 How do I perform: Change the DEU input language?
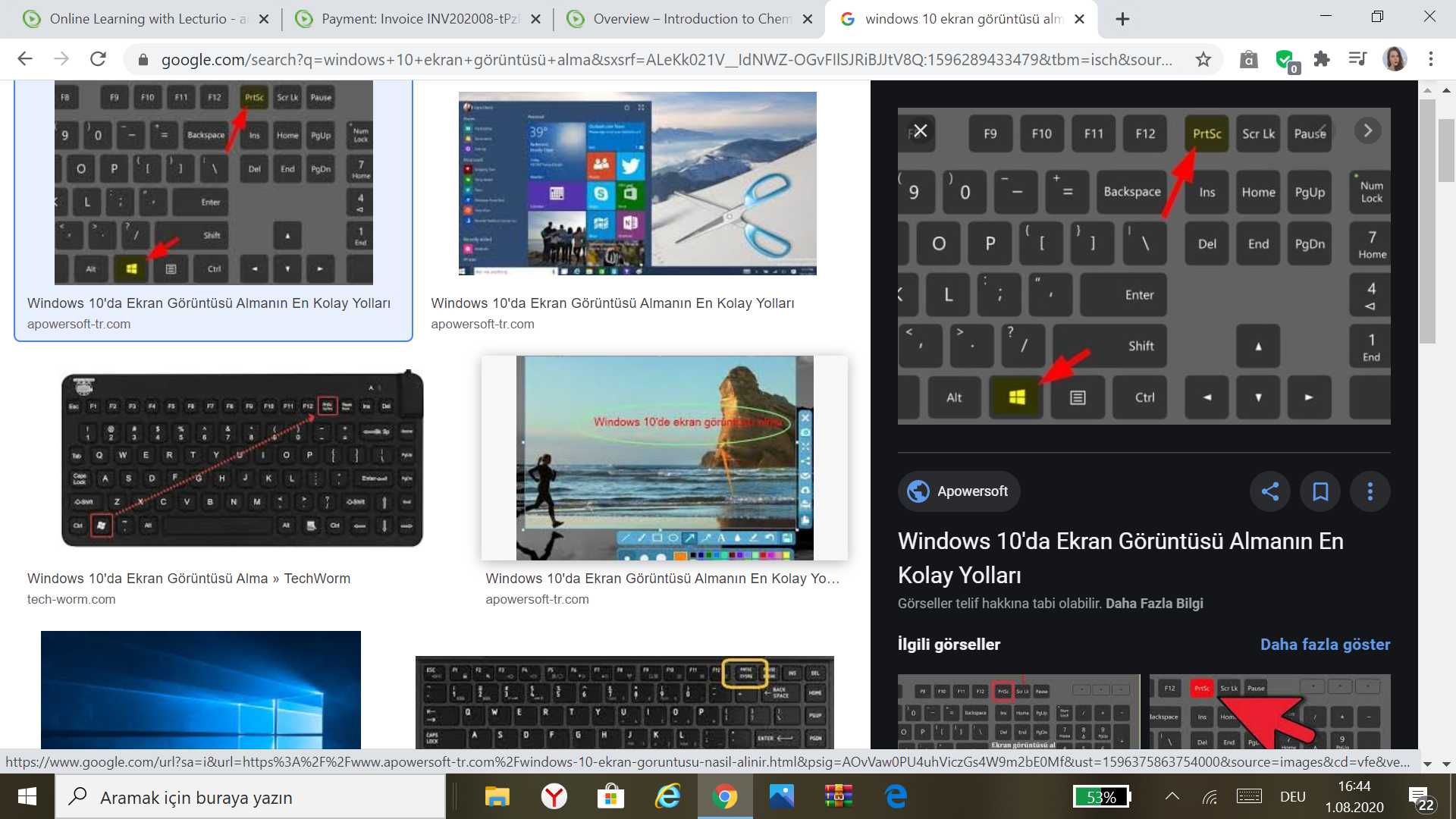[1293, 797]
